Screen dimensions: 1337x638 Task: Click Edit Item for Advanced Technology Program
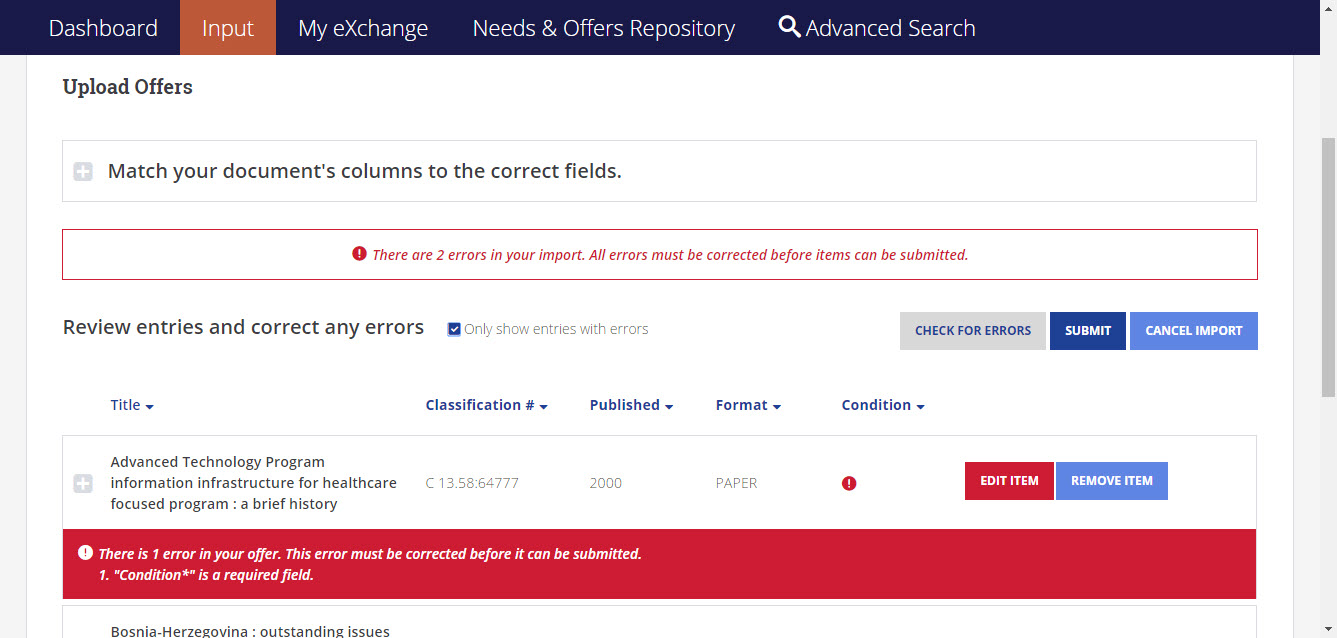click(1009, 481)
